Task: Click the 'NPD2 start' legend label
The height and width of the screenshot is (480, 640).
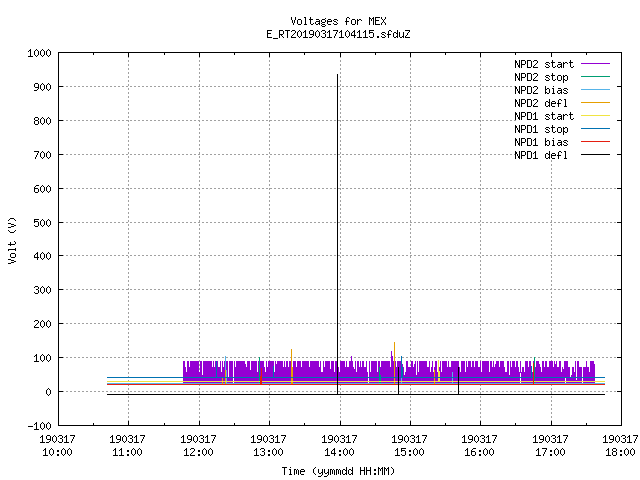Action: pyautogui.click(x=544, y=64)
